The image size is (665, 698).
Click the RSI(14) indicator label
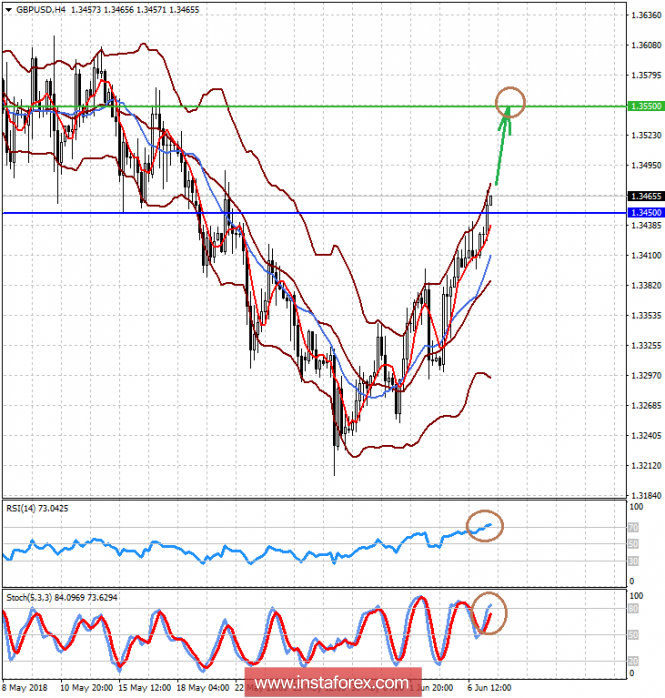pos(37,508)
